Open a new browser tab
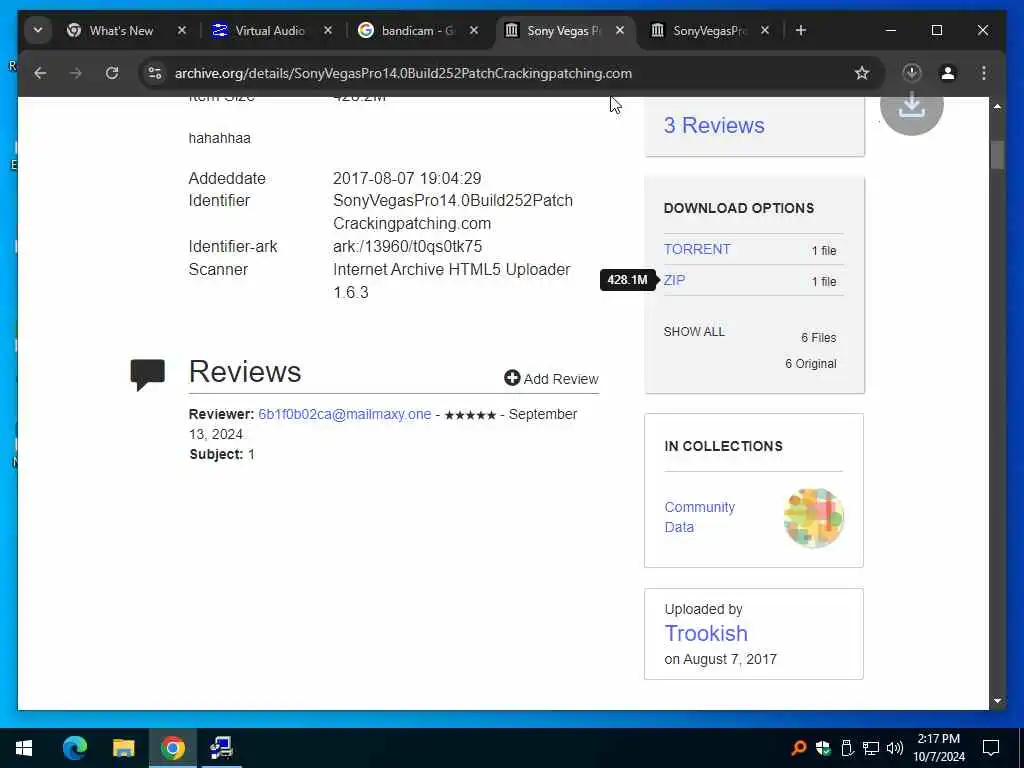Screen dimensions: 1024x768 click(x=801, y=31)
